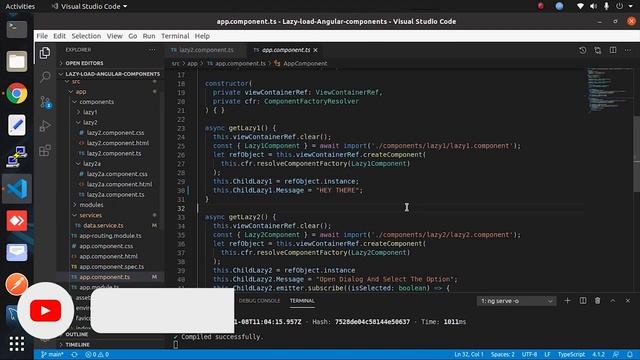Open the Selection menu
The width and height of the screenshot is (640, 360).
(86, 36)
